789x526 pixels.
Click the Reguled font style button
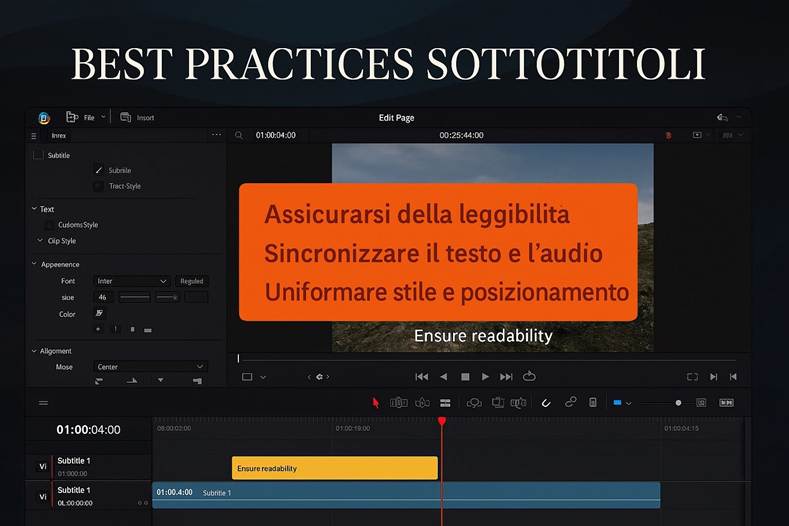tap(192, 281)
